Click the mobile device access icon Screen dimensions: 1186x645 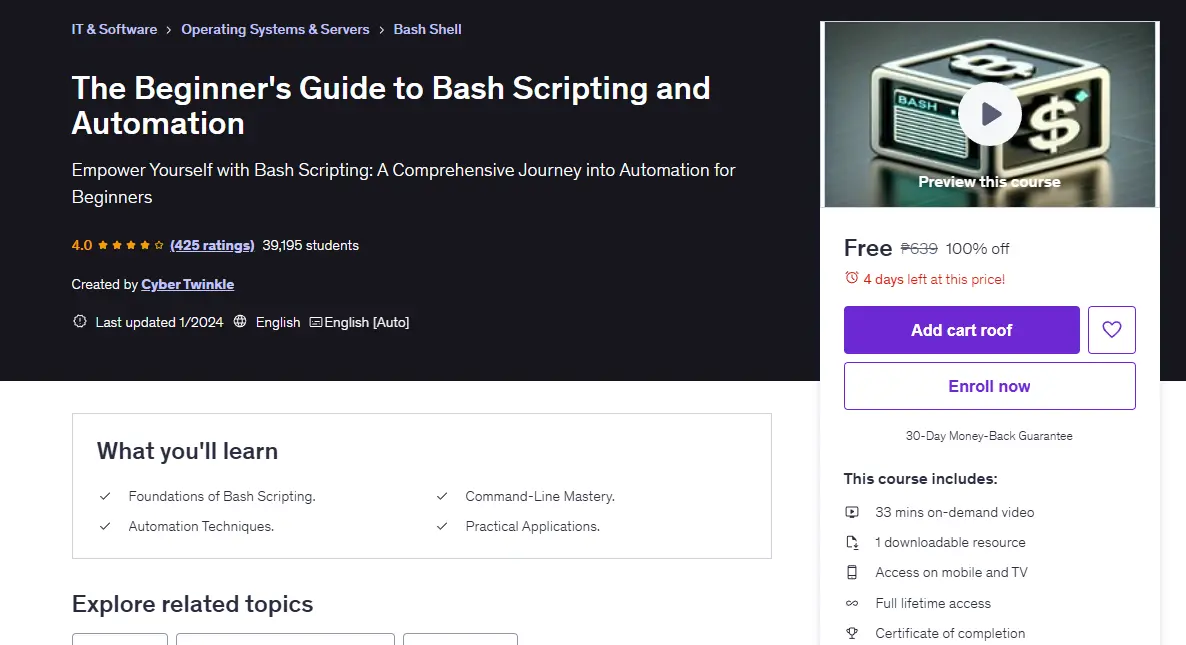(852, 572)
